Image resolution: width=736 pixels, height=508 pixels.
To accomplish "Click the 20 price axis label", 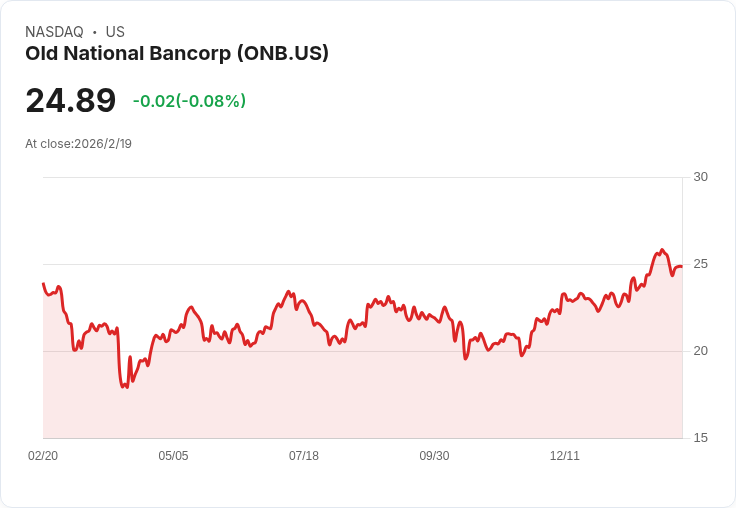I will 700,351.
